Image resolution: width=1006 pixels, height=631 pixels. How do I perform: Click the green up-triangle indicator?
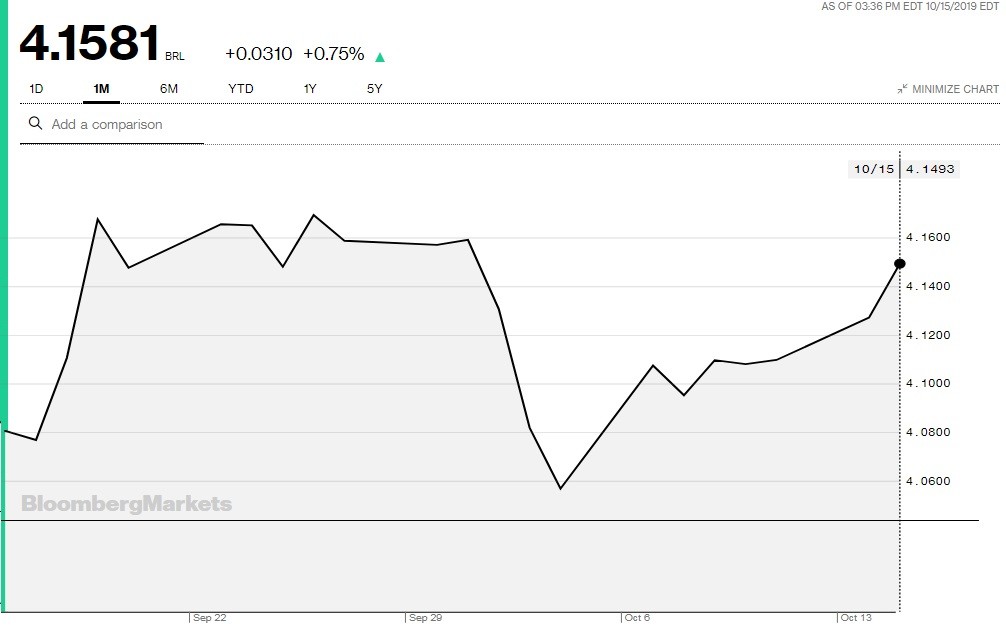pos(380,57)
